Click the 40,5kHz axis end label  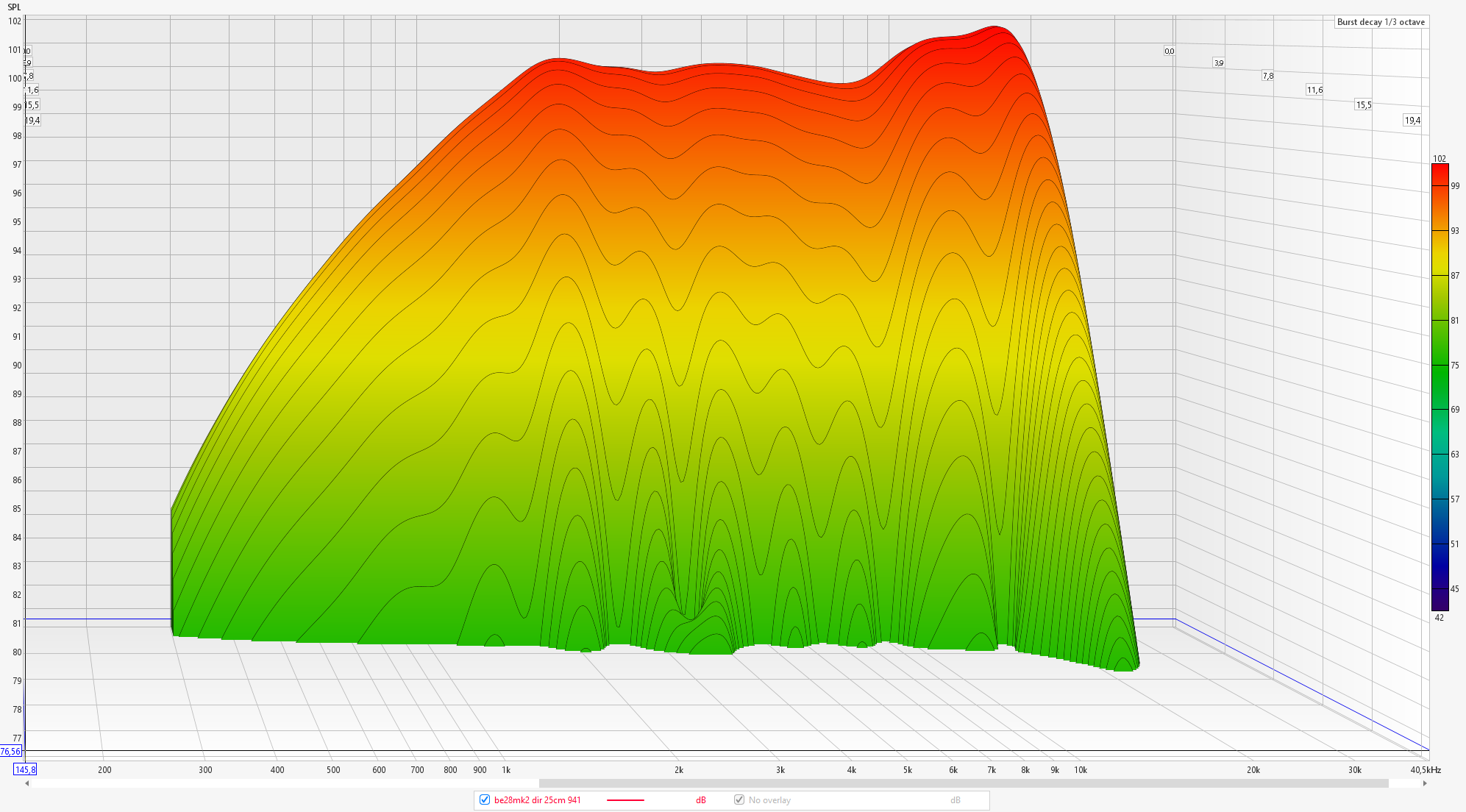coord(1425,770)
